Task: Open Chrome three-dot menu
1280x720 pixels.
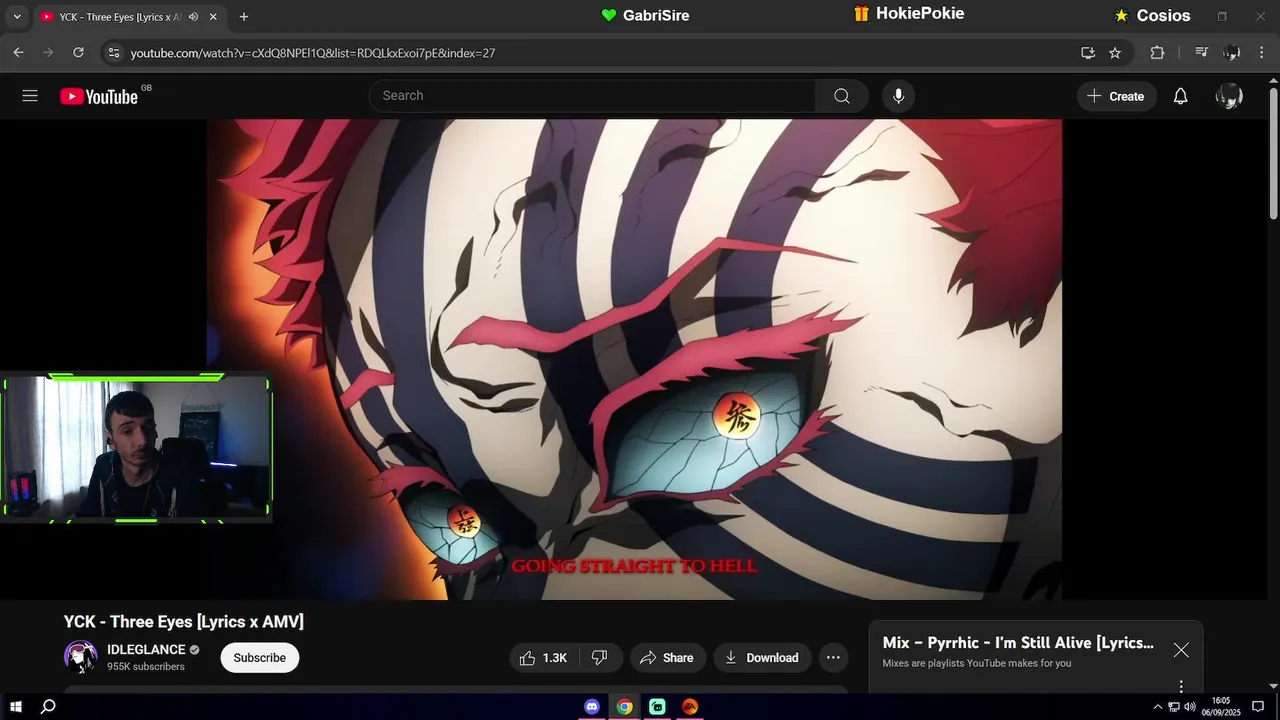Action: (x=1262, y=53)
